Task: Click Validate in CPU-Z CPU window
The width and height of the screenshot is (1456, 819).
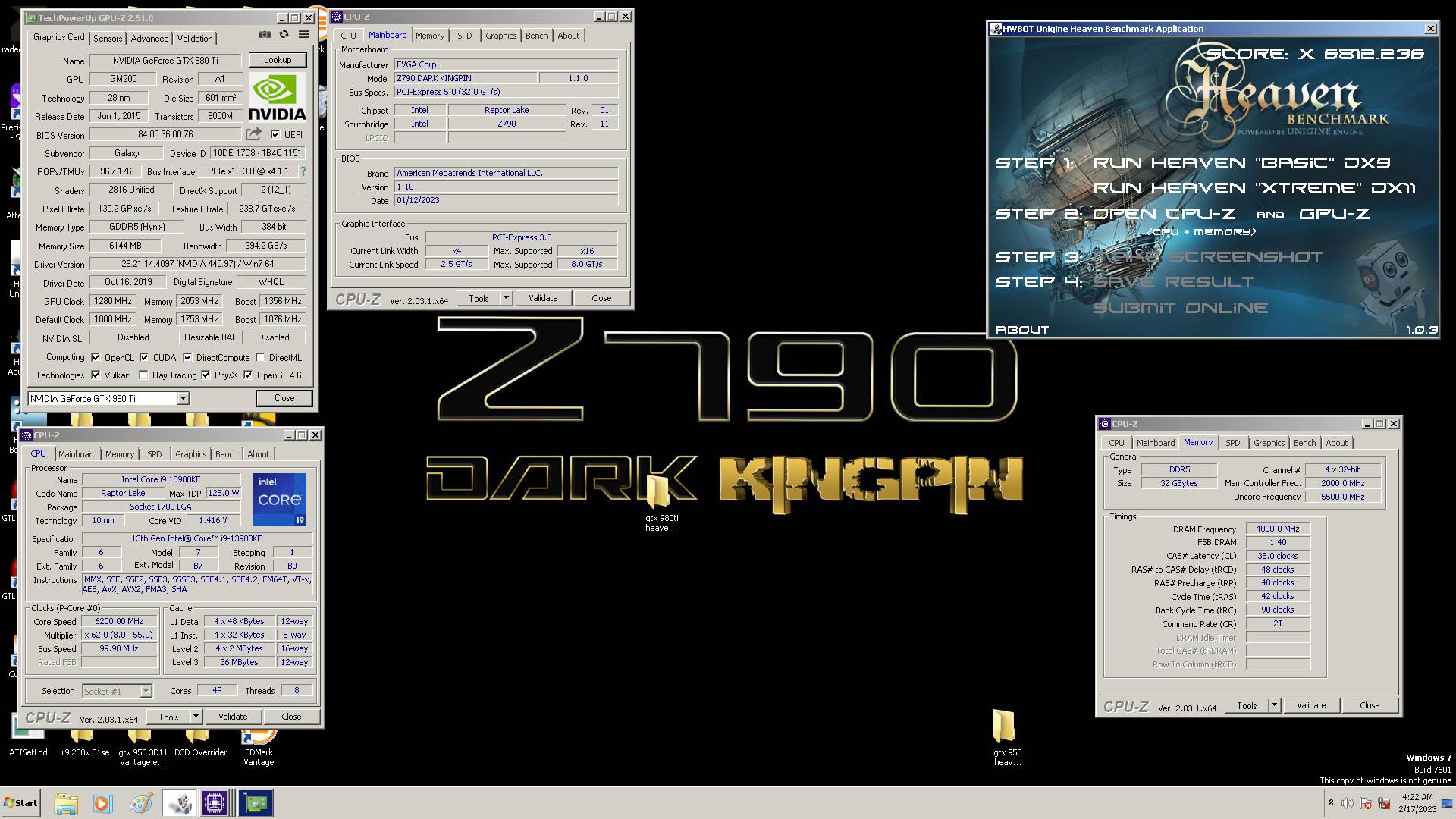Action: point(233,717)
